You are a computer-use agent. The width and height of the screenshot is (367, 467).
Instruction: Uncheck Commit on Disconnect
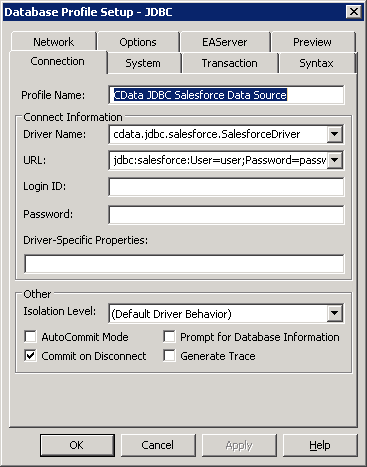pos(30,356)
